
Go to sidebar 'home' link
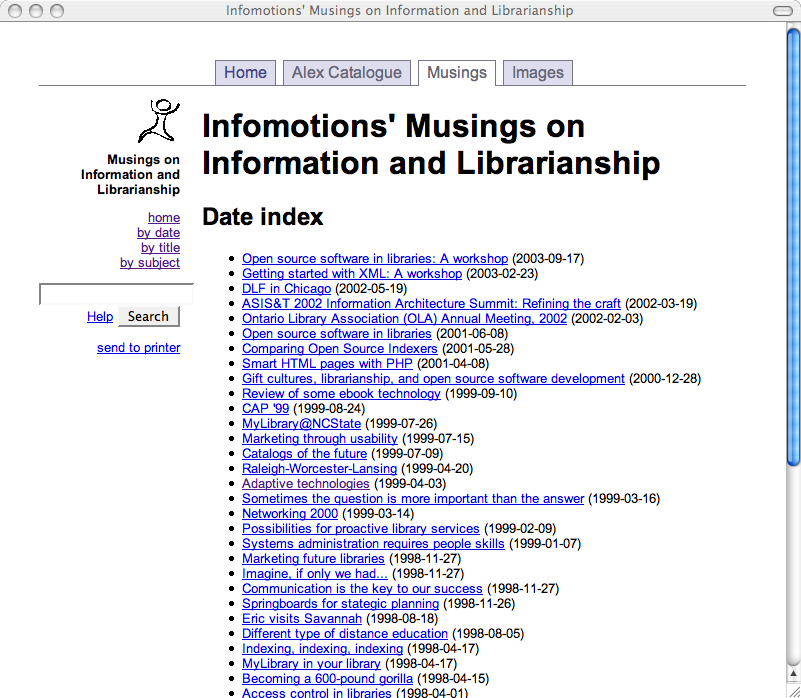point(164,218)
